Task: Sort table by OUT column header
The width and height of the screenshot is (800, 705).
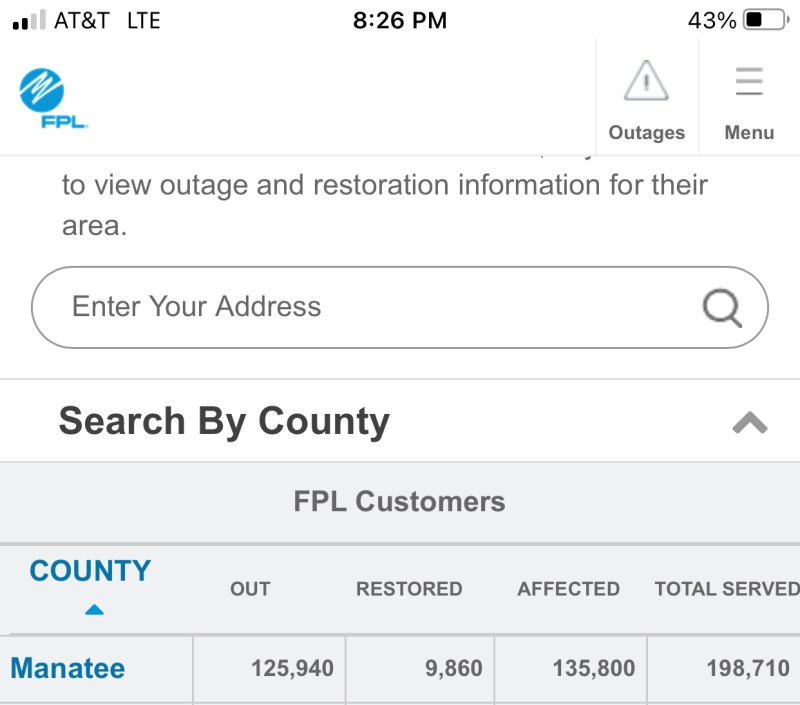Action: pos(250,589)
